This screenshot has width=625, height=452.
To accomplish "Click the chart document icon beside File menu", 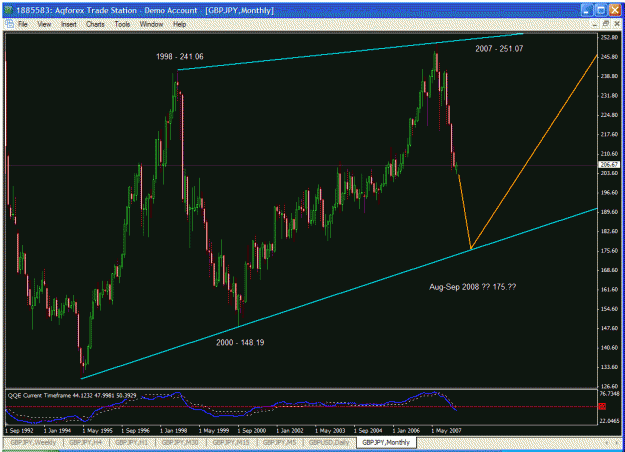I will 9,24.
